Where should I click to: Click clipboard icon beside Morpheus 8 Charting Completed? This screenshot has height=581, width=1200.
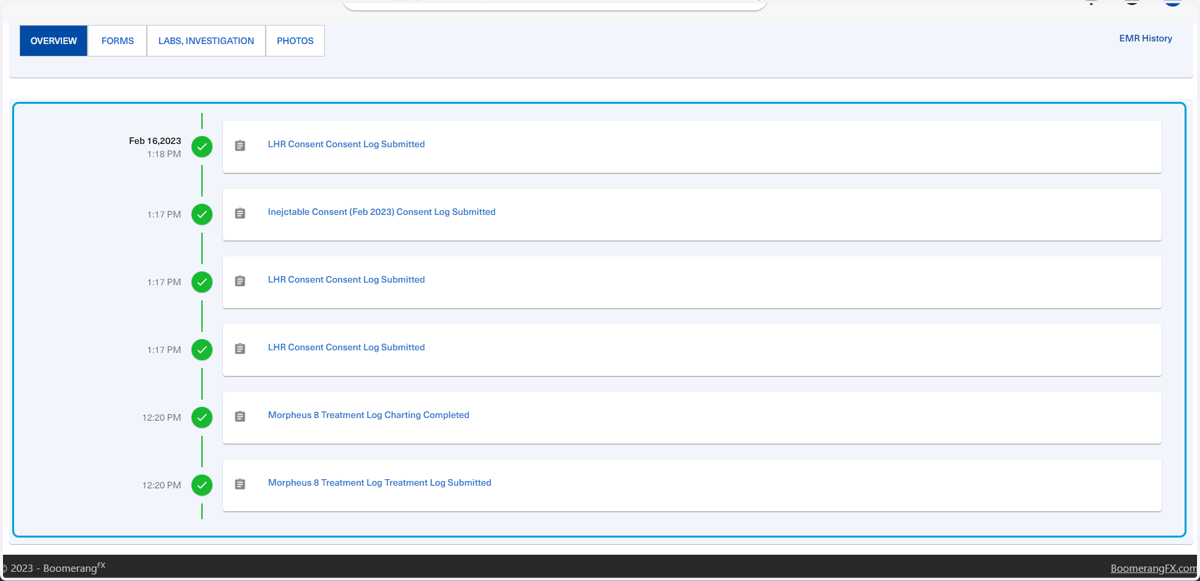(x=240, y=417)
